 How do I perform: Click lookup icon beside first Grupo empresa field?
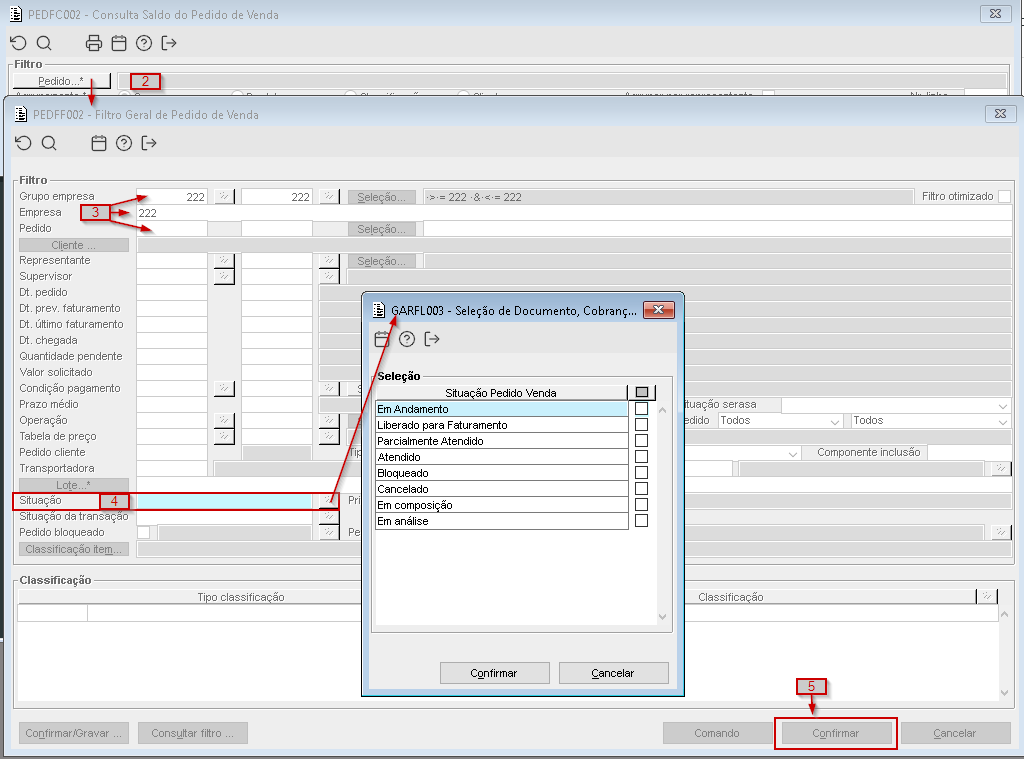coord(224,196)
